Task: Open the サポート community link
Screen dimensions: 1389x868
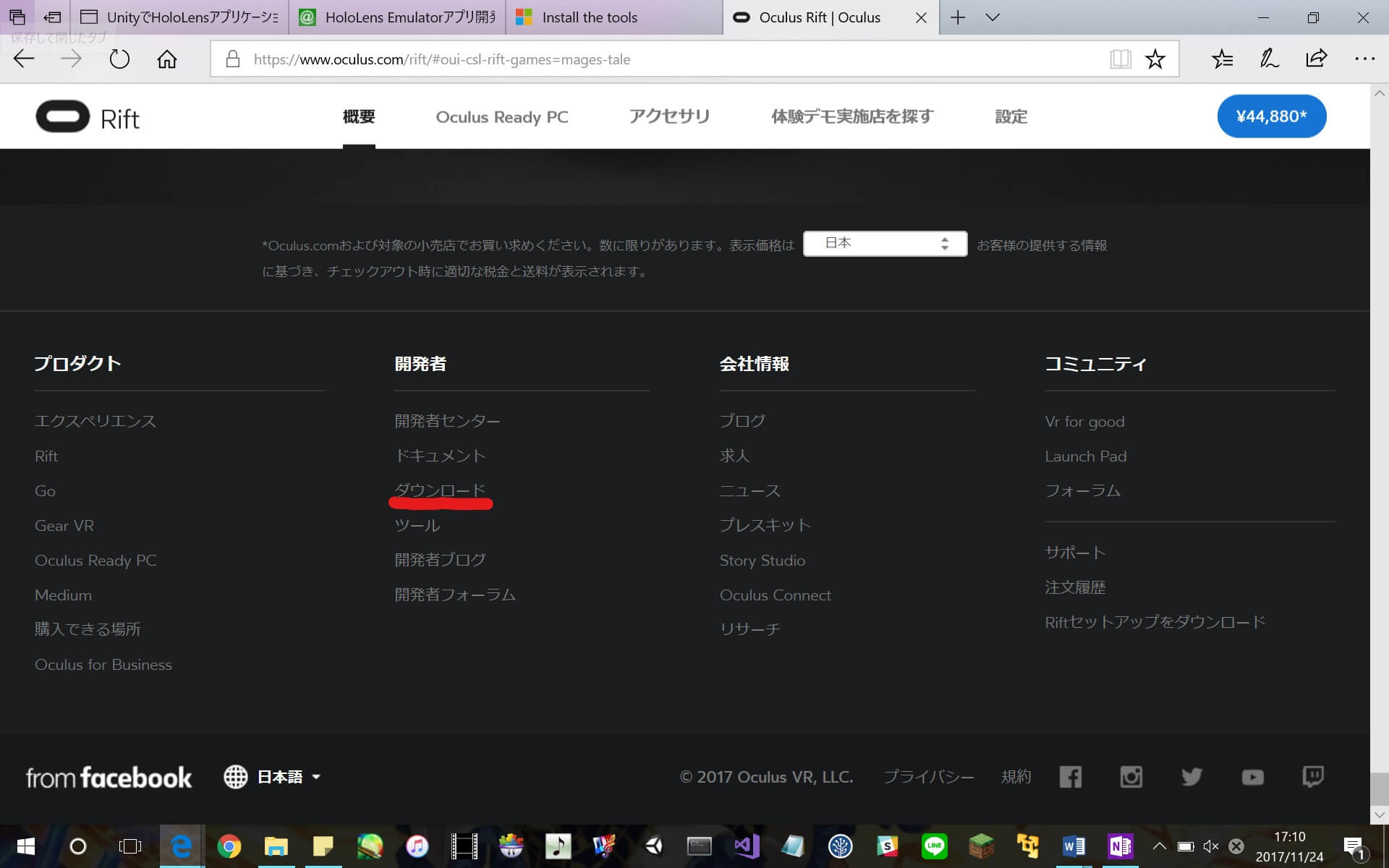Action: click(x=1075, y=553)
